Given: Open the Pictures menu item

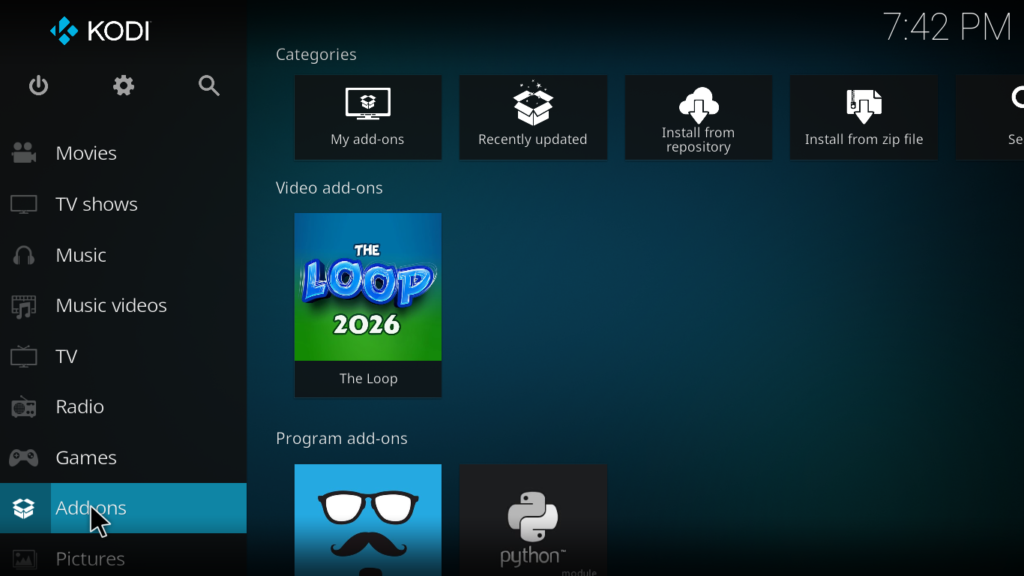Looking at the screenshot, I should point(90,558).
